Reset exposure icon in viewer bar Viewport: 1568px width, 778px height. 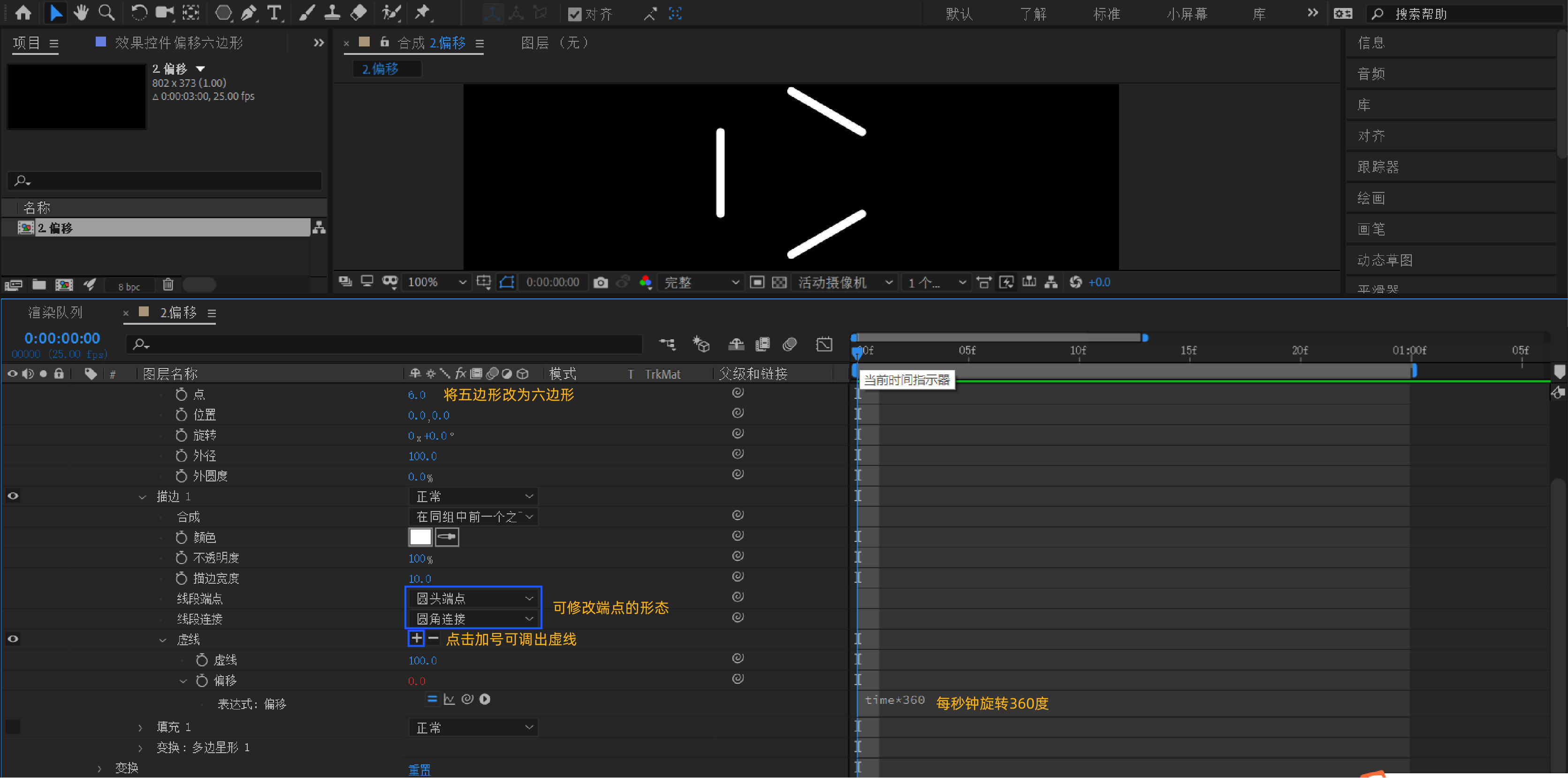click(1075, 282)
